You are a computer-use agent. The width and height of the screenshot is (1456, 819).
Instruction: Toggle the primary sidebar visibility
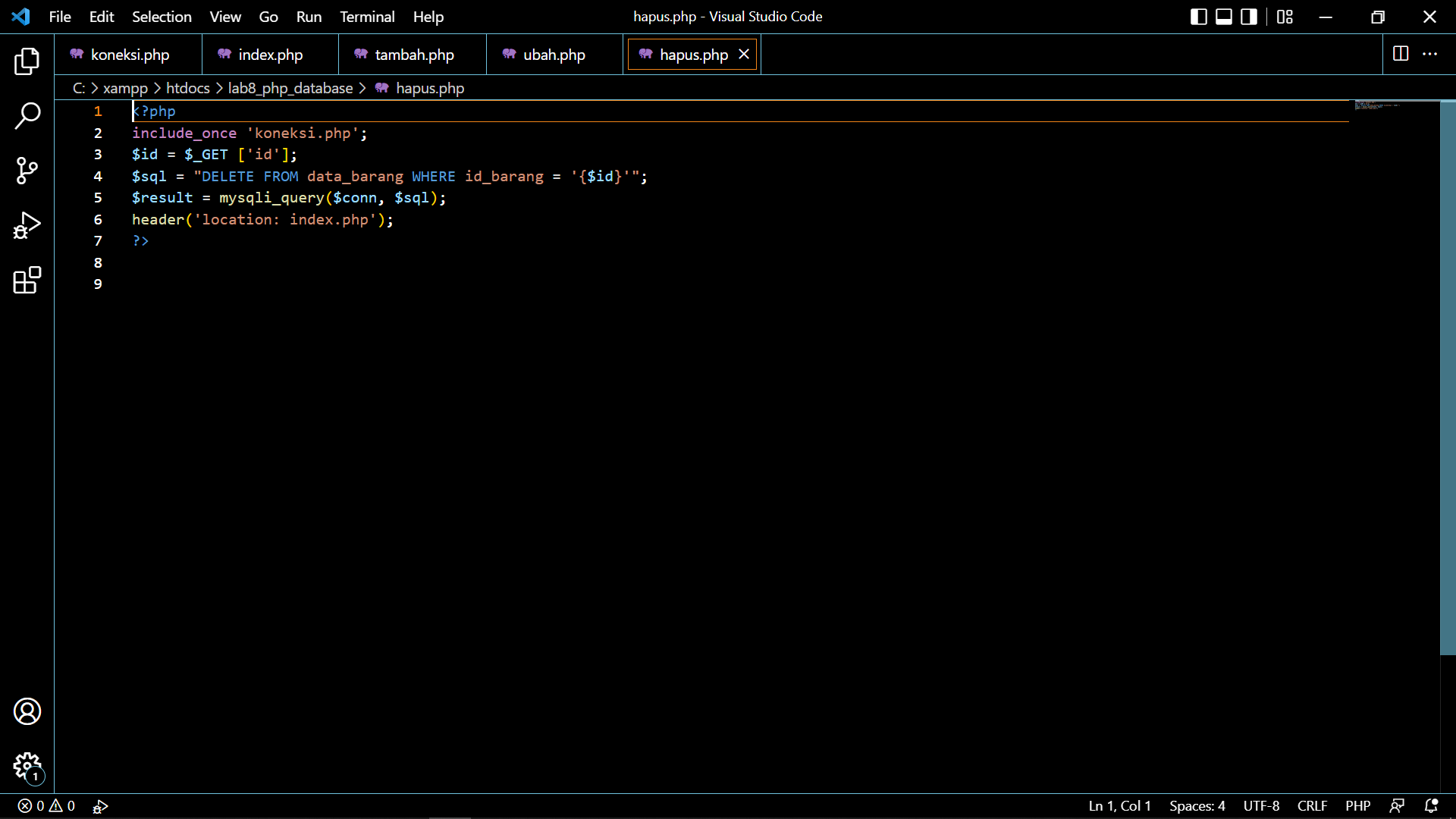coord(1198,16)
